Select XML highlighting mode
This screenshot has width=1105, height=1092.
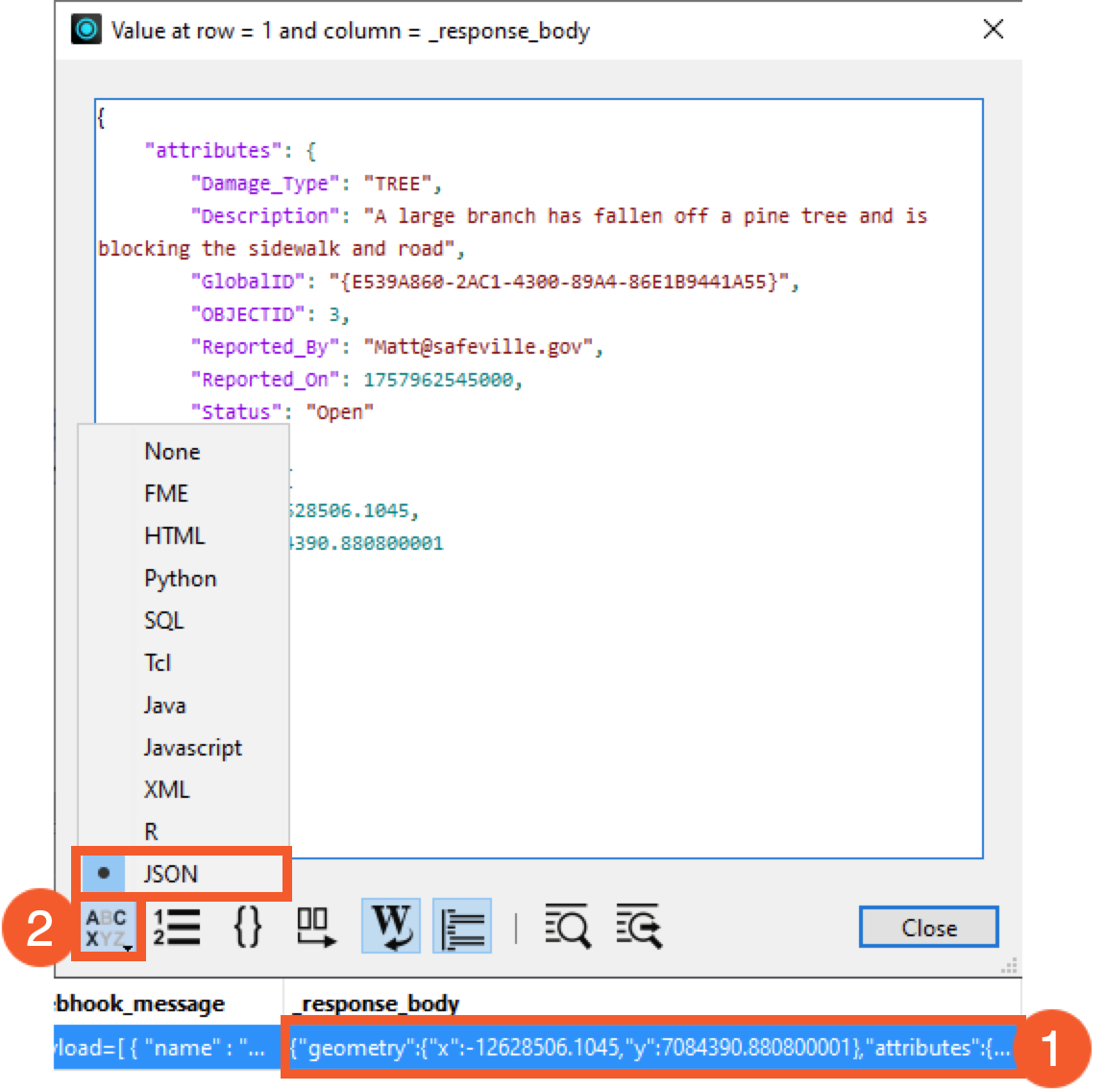coord(166,789)
